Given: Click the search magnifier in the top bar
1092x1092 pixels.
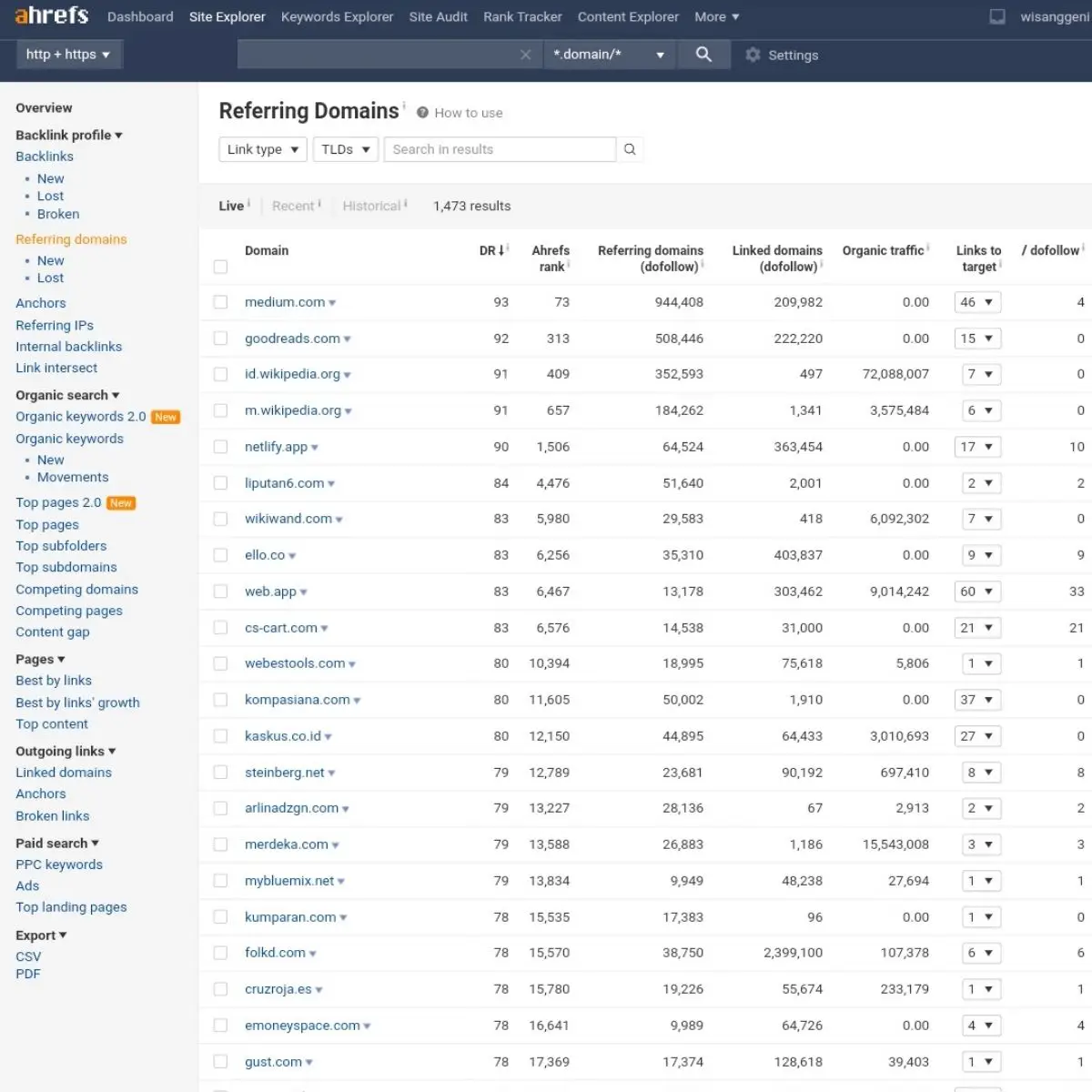Looking at the screenshot, I should (703, 55).
